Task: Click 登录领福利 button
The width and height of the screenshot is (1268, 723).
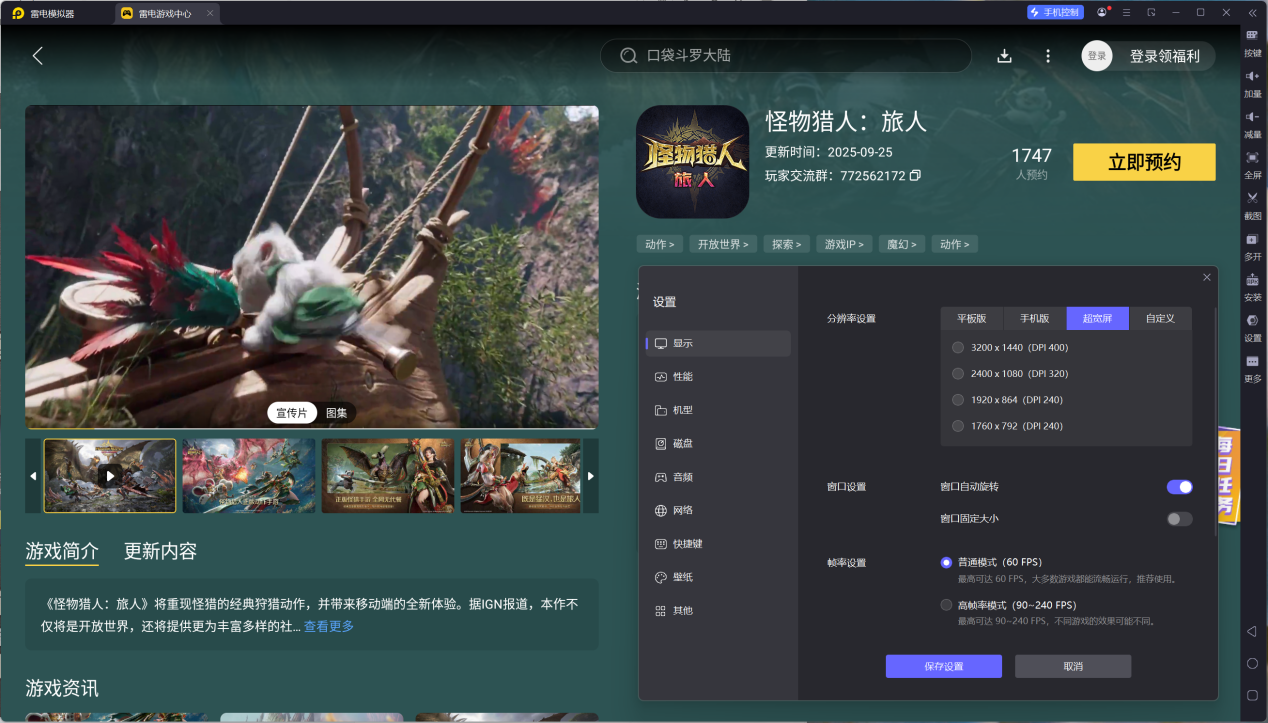Action: point(1164,56)
